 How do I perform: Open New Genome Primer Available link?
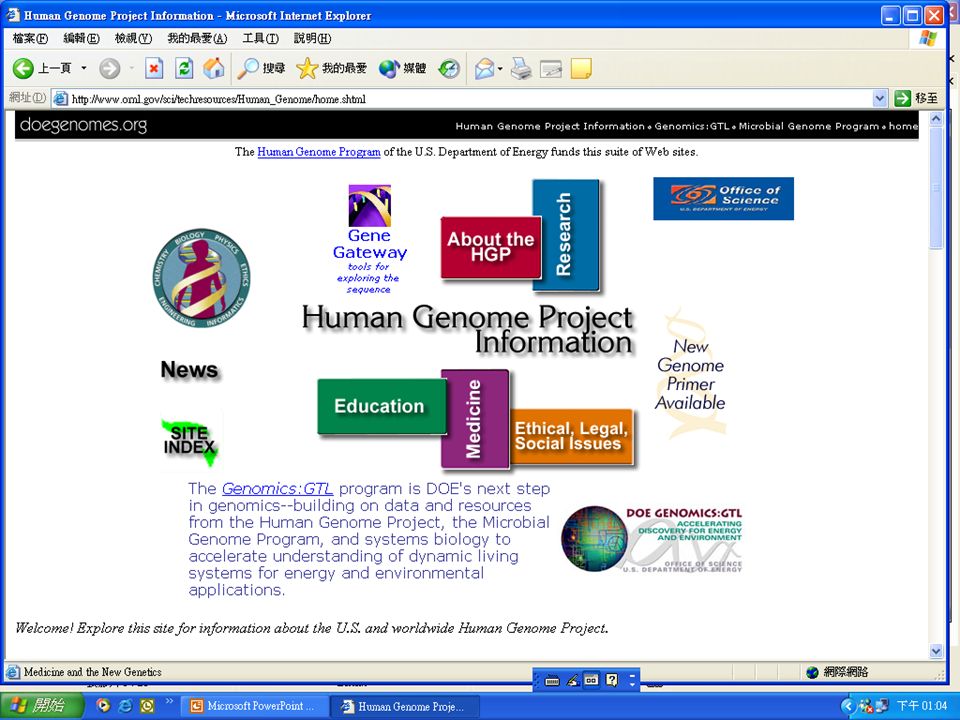(691, 375)
